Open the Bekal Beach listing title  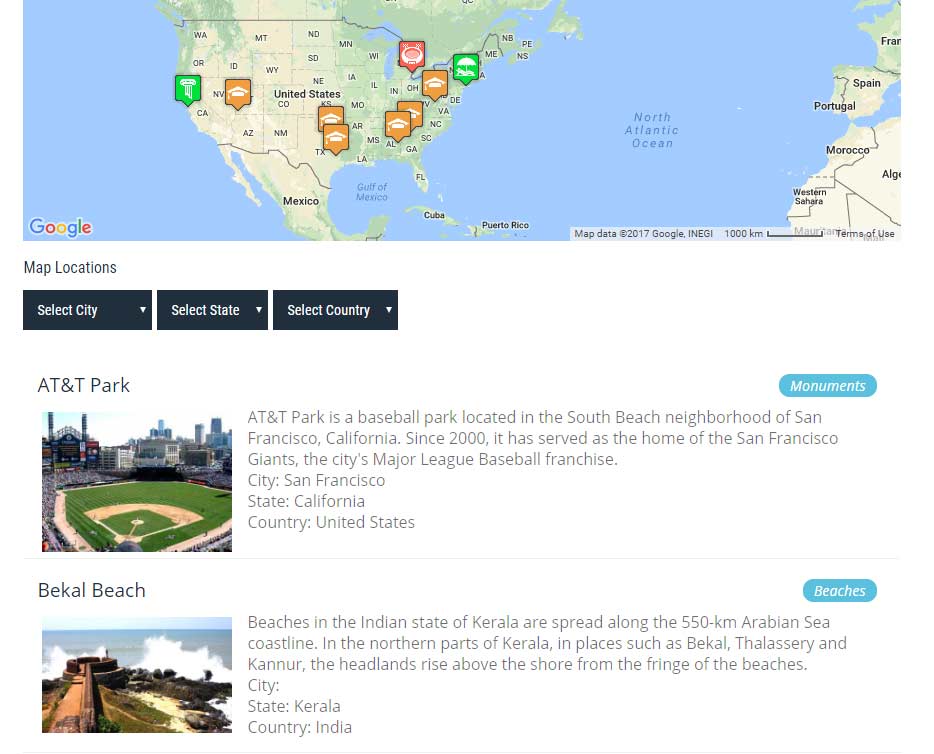tap(92, 590)
